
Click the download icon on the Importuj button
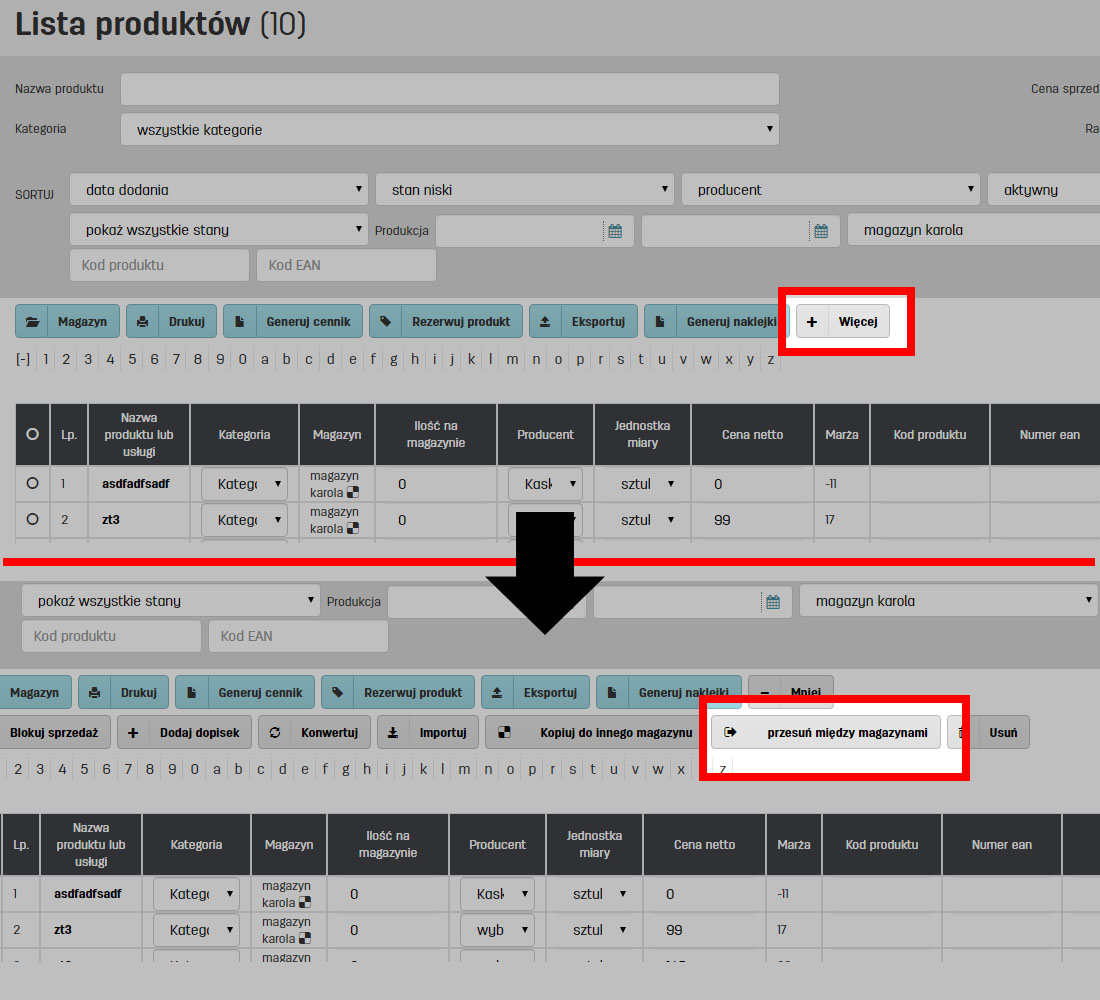[x=394, y=732]
